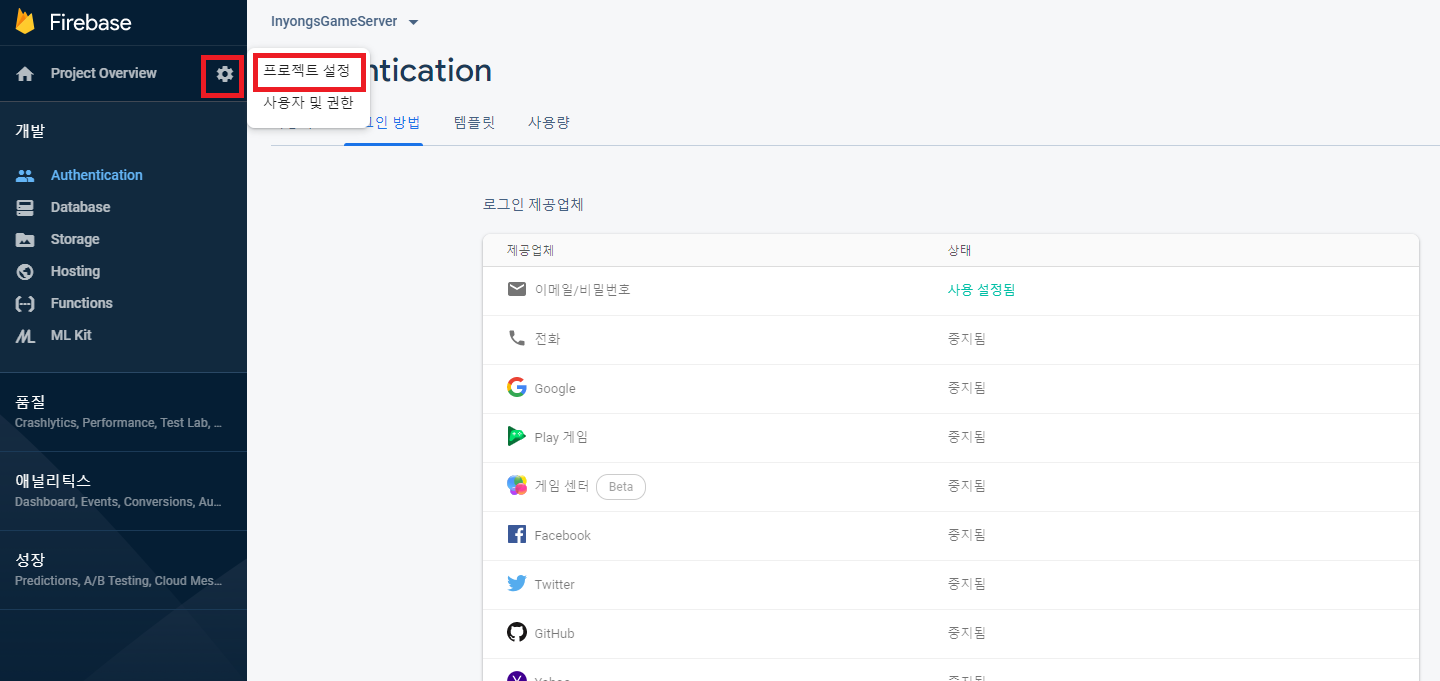Click the Database icon in sidebar
Screen dimensions: 1440x681
25,207
